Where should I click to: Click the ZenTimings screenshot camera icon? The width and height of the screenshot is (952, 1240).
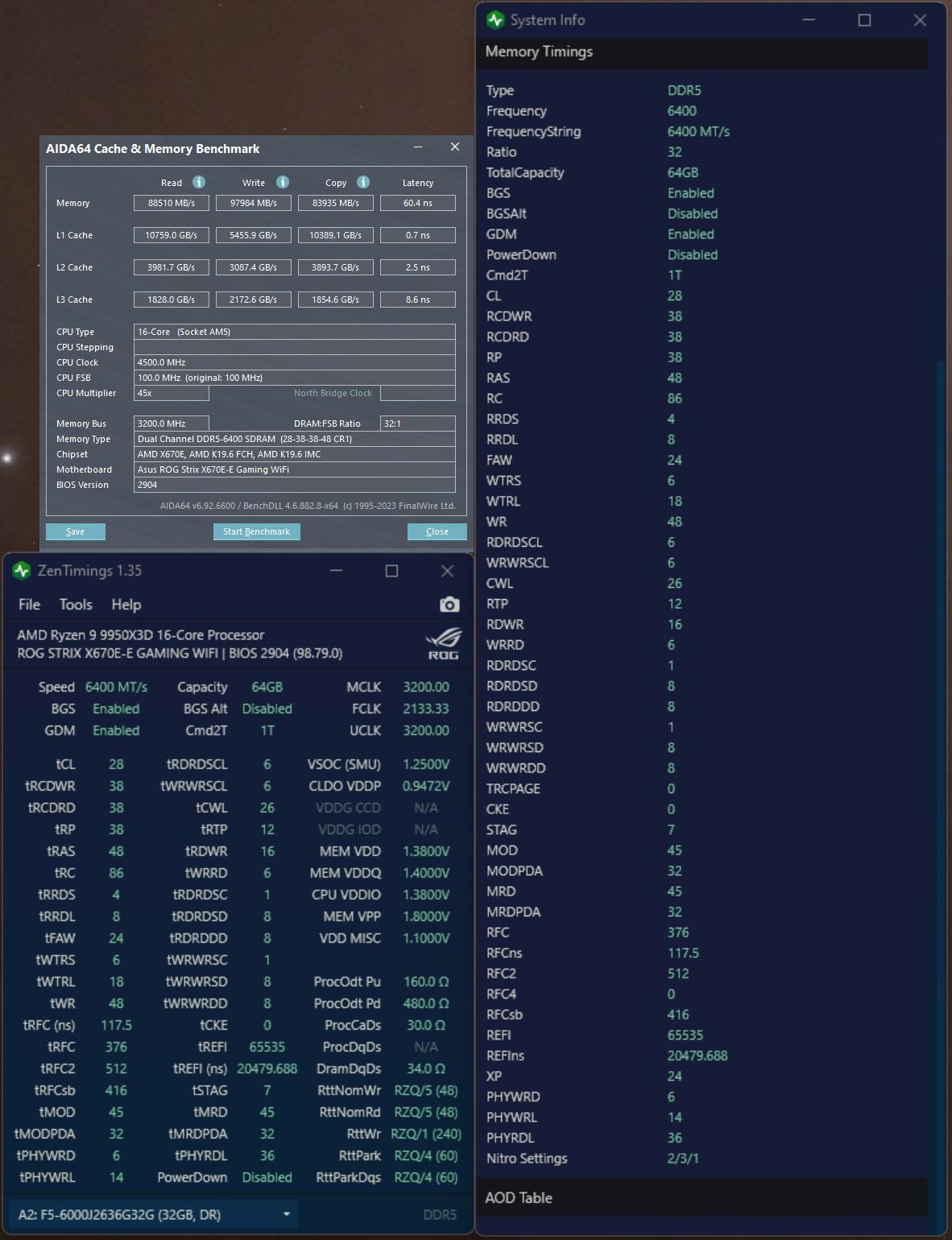point(449,605)
